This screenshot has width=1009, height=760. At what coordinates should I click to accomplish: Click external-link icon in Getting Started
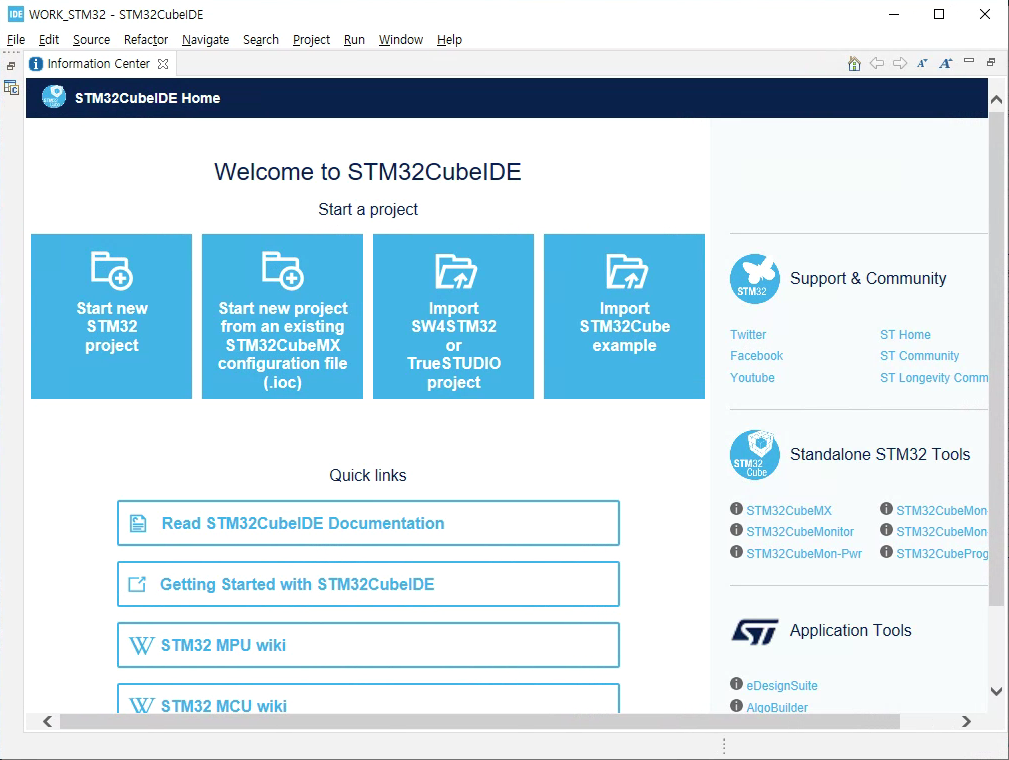[137, 584]
